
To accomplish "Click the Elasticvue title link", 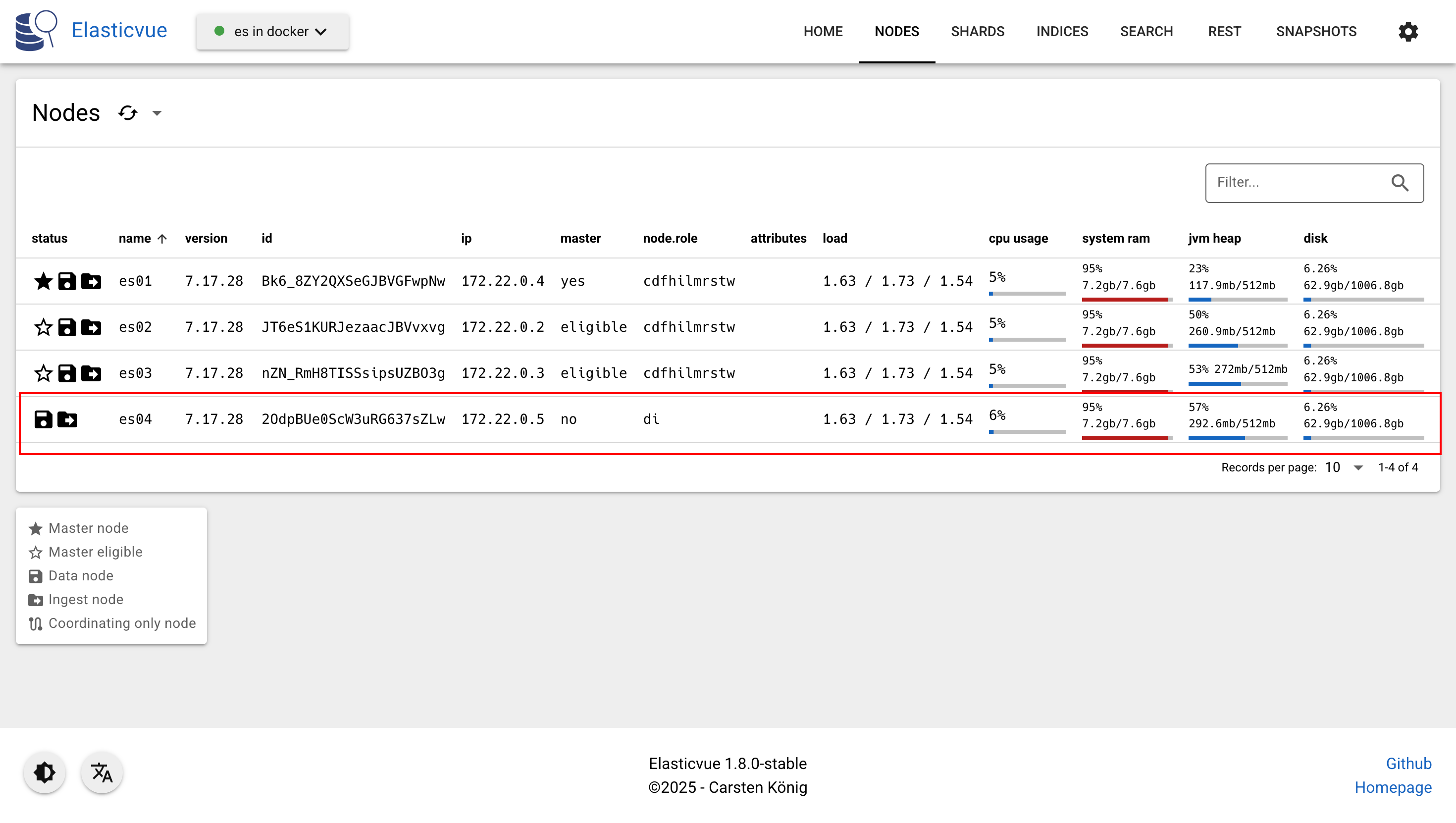I will (119, 31).
